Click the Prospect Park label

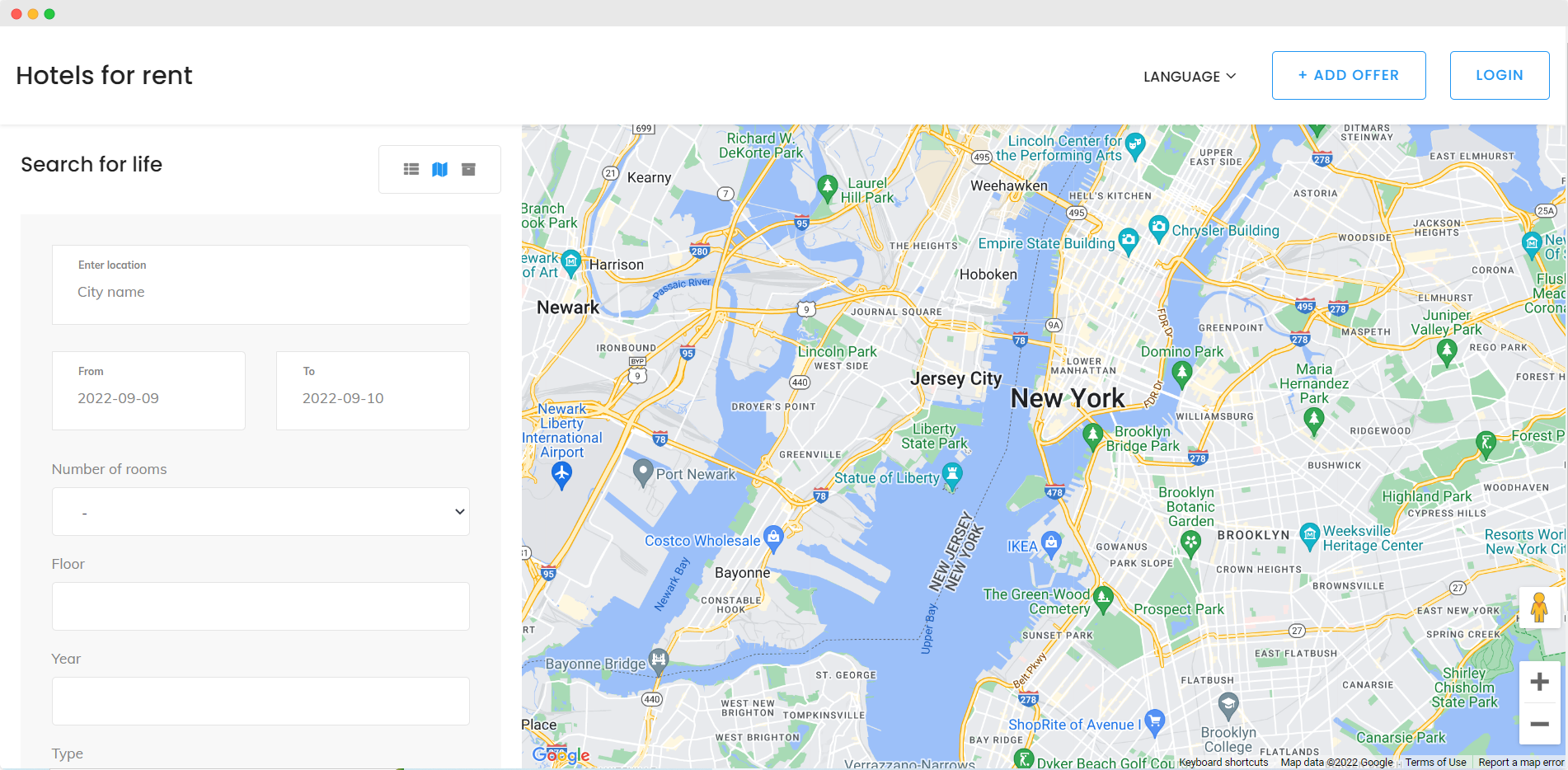(x=1179, y=609)
